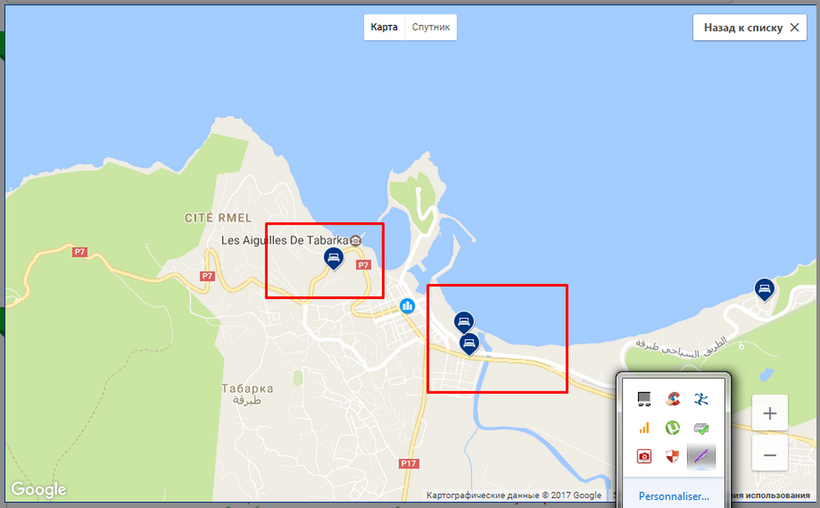Zoom out with the minus button
This screenshot has width=820, height=508.
(x=770, y=455)
